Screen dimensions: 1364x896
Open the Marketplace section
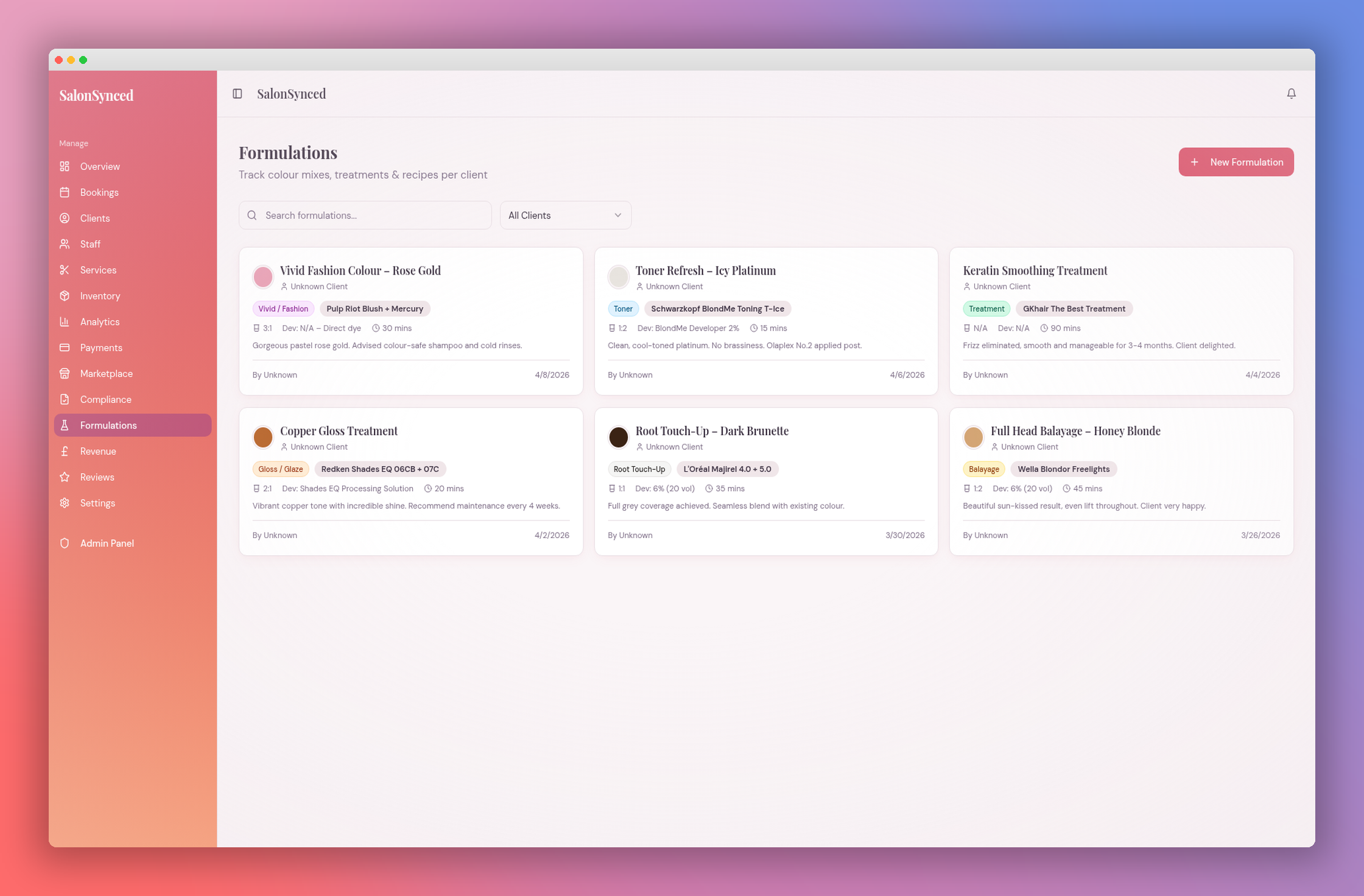pos(133,373)
